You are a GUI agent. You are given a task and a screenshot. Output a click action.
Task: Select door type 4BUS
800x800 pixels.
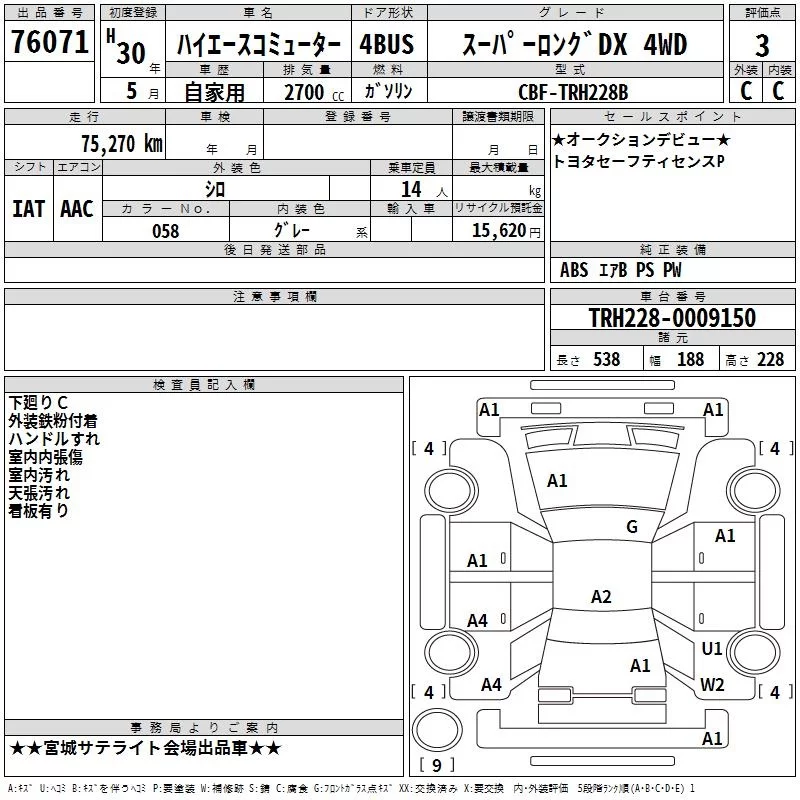(387, 44)
